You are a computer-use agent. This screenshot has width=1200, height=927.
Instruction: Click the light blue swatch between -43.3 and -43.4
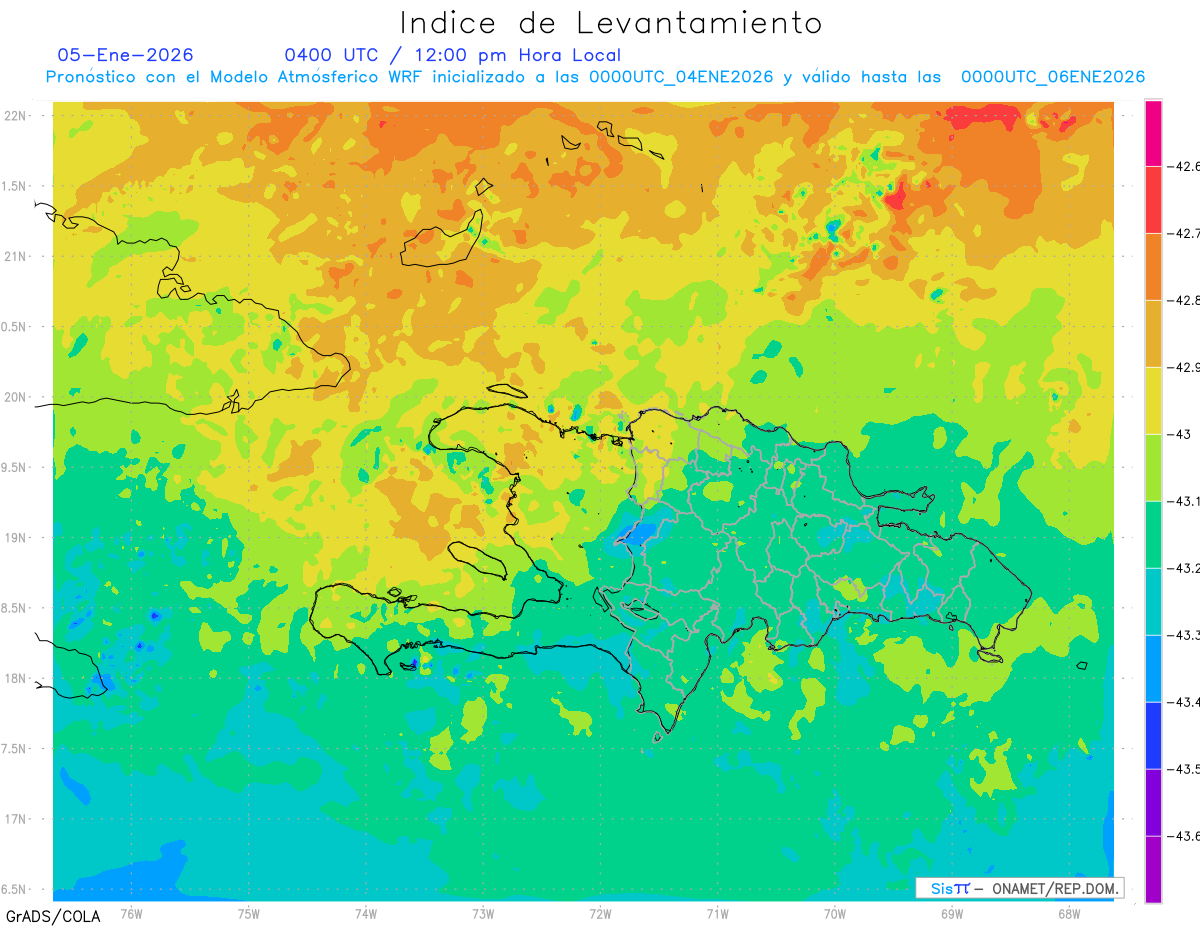[x=1153, y=669]
